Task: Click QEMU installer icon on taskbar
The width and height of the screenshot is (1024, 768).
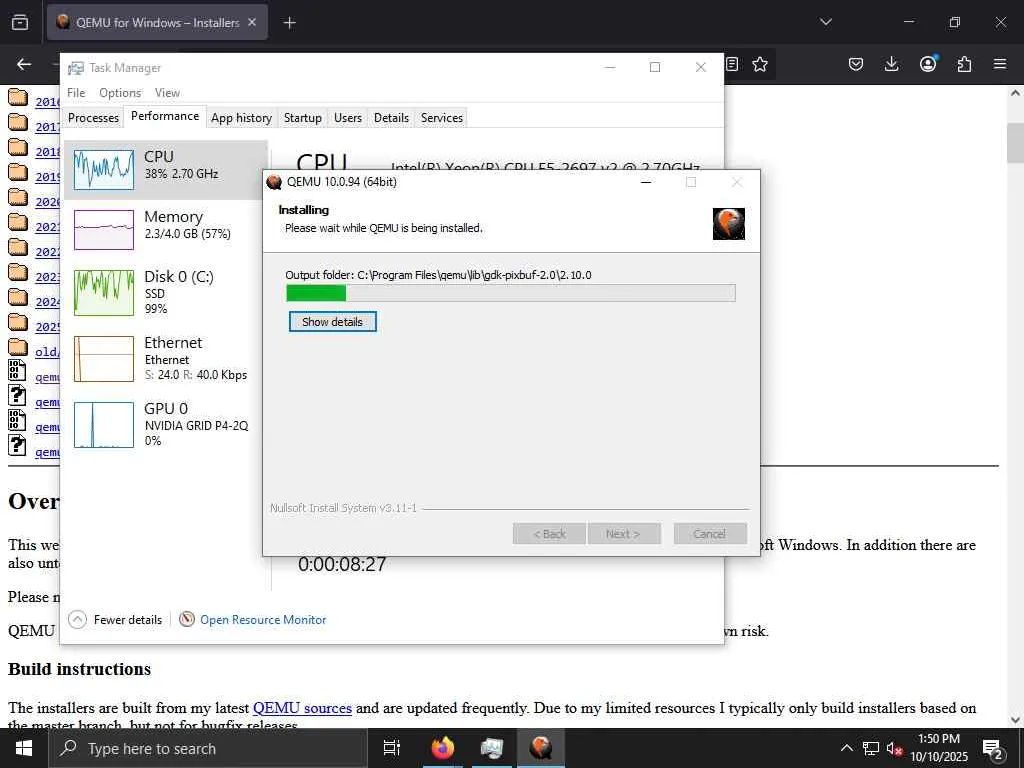Action: [x=541, y=748]
